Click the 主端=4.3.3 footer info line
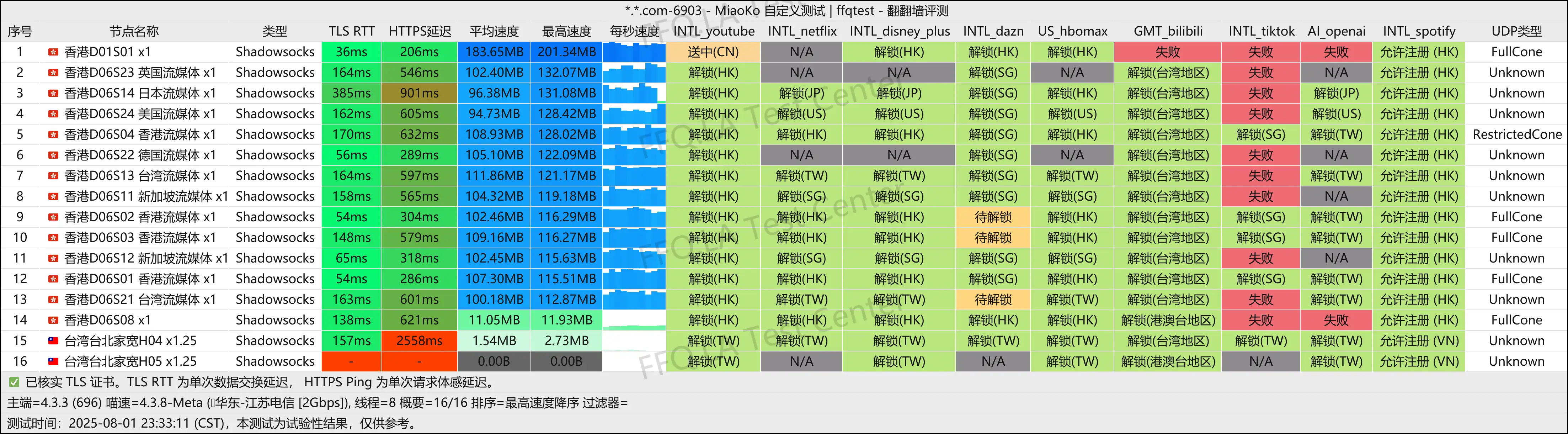 point(317,403)
